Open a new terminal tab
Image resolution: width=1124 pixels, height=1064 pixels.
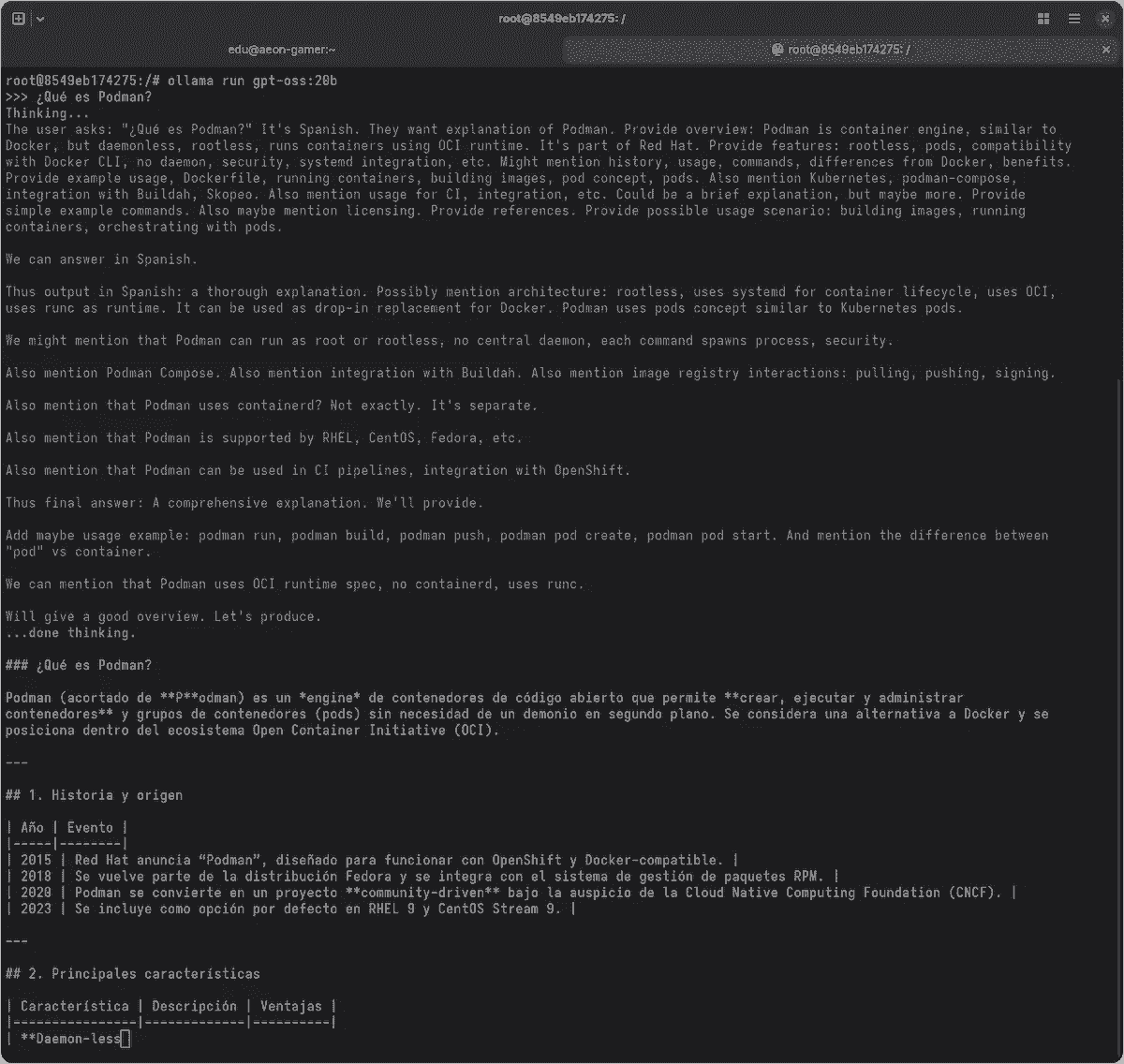pyautogui.click(x=19, y=19)
